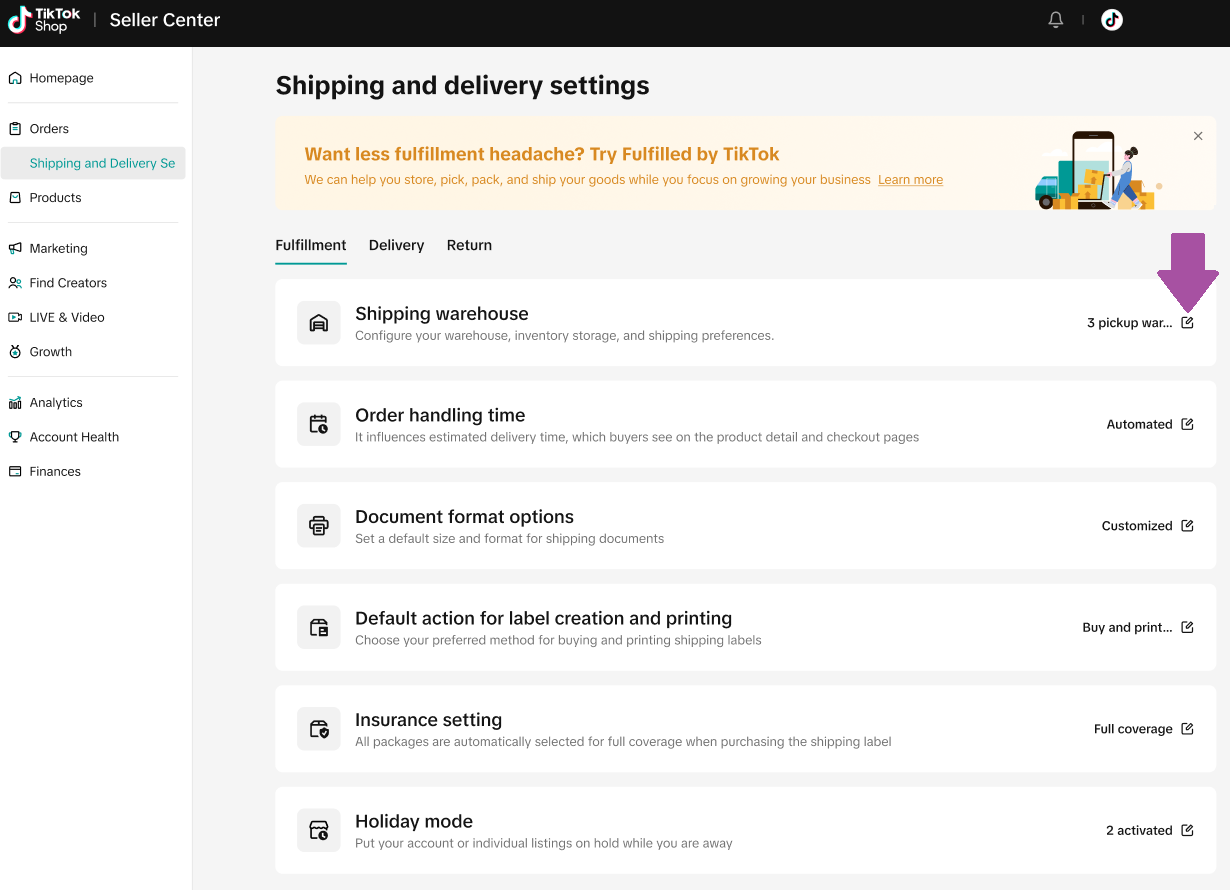Follow the Learn more link
This screenshot has width=1230, height=890.
click(x=910, y=180)
